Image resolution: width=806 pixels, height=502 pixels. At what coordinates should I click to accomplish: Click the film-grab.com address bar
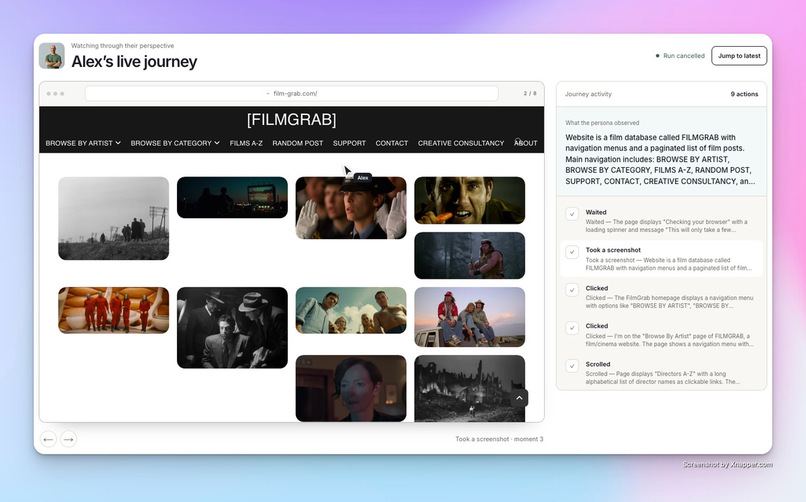pos(291,94)
